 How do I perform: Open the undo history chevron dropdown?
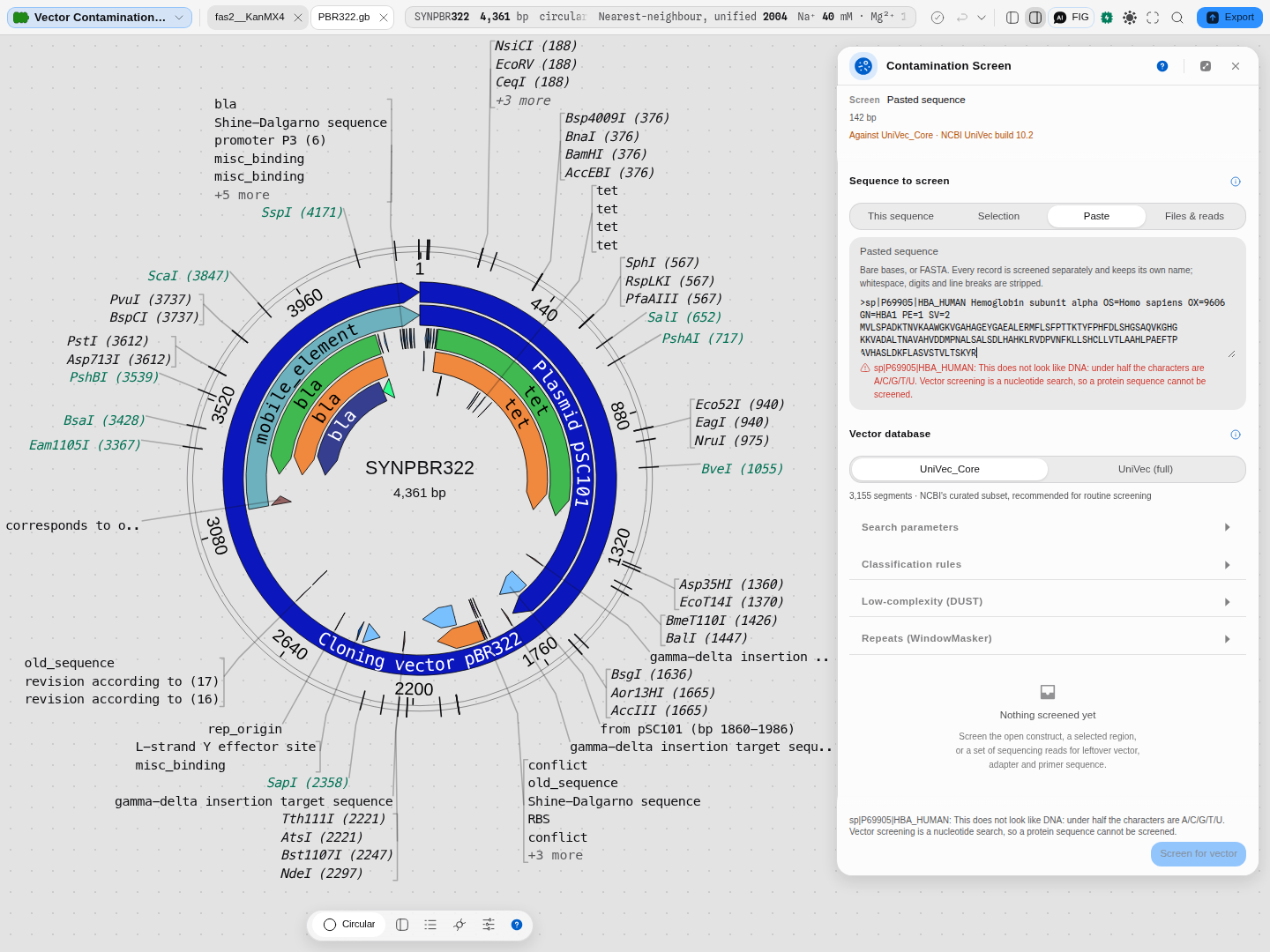tap(982, 18)
